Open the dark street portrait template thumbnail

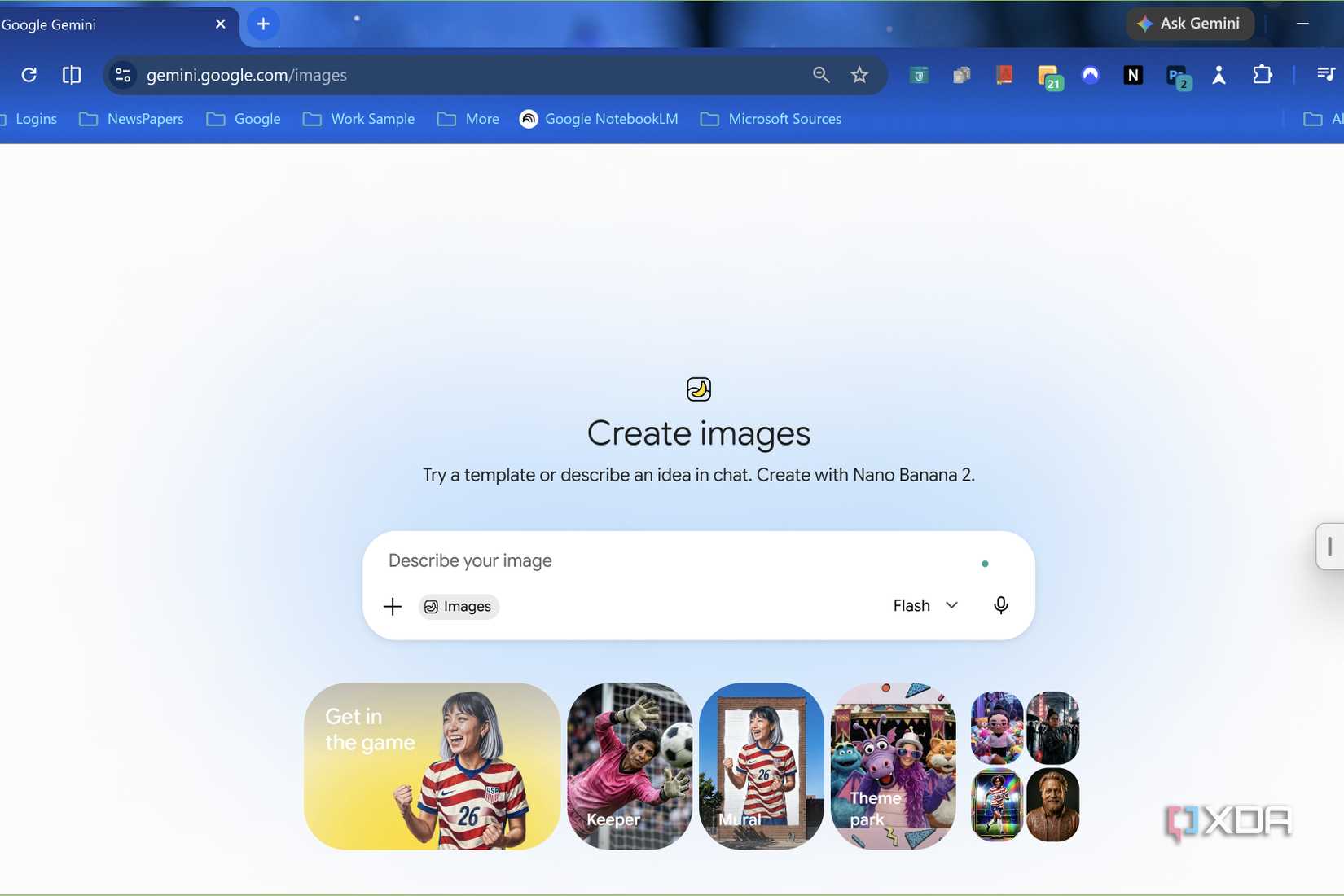pyautogui.click(x=1052, y=727)
